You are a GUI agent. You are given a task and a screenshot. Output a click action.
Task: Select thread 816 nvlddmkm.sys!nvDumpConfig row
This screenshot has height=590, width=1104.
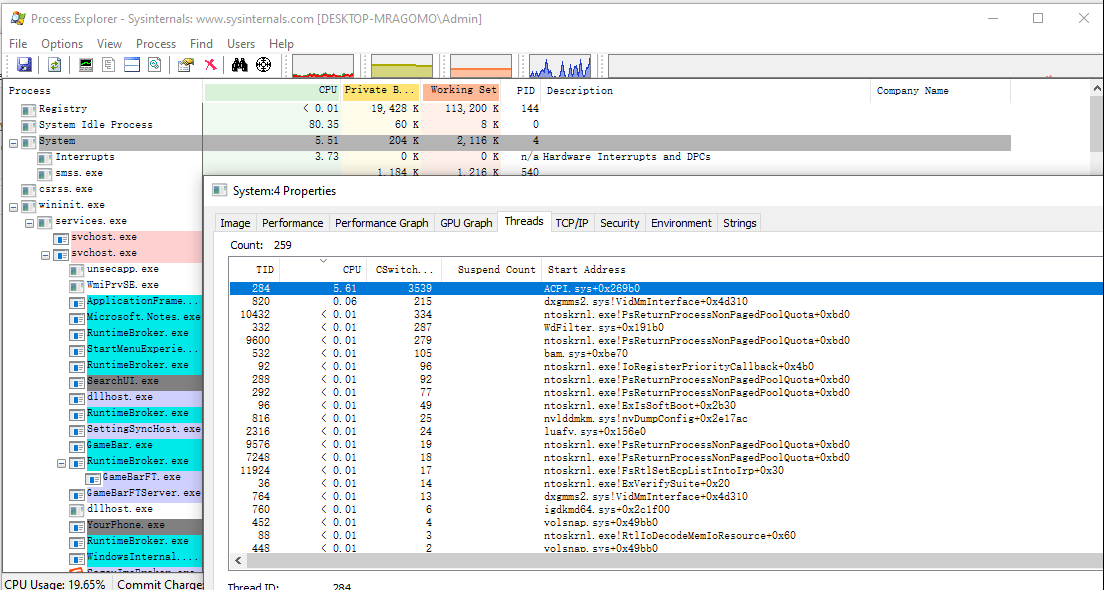[666, 418]
